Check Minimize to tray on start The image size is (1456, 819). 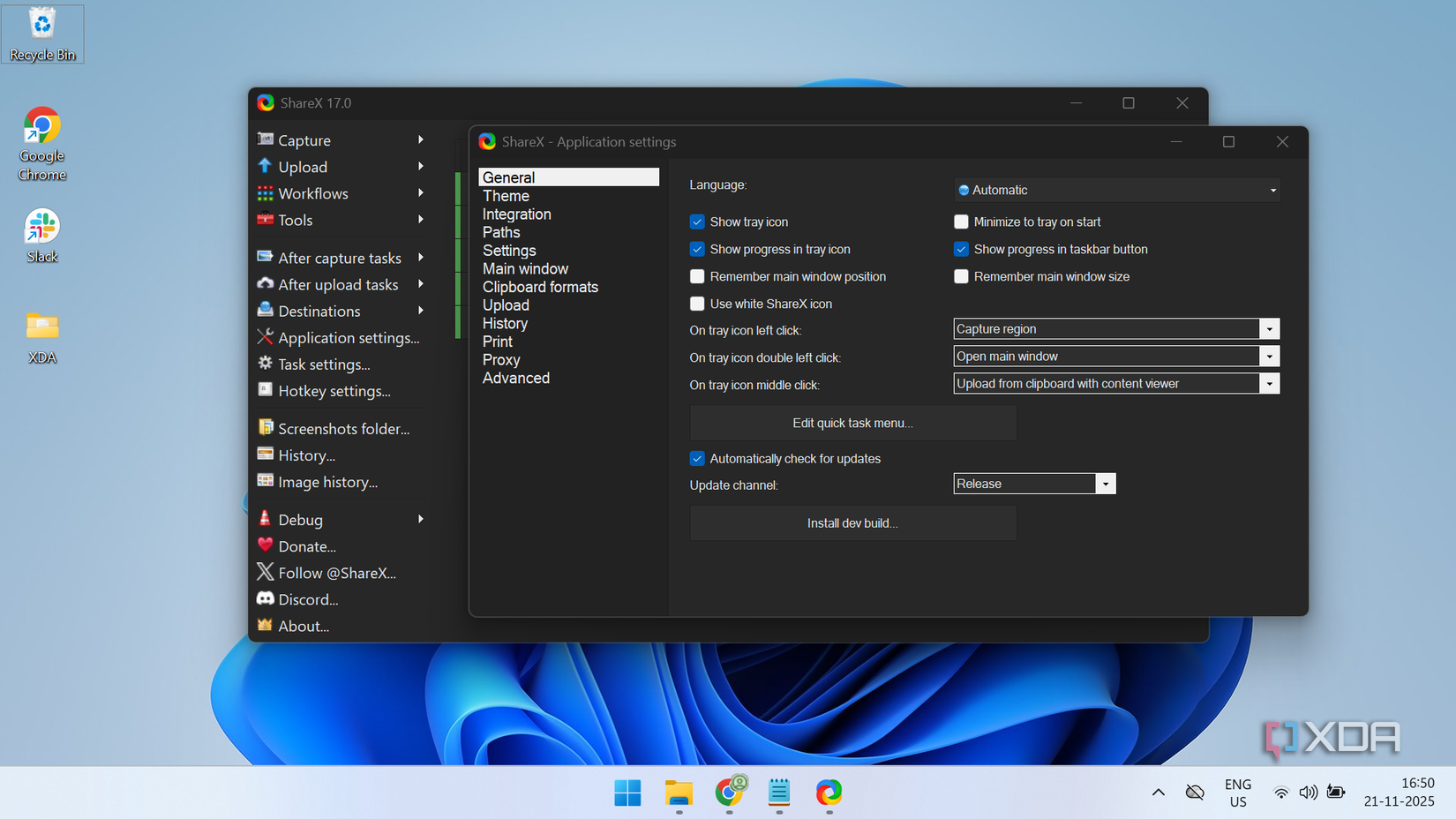pos(961,222)
